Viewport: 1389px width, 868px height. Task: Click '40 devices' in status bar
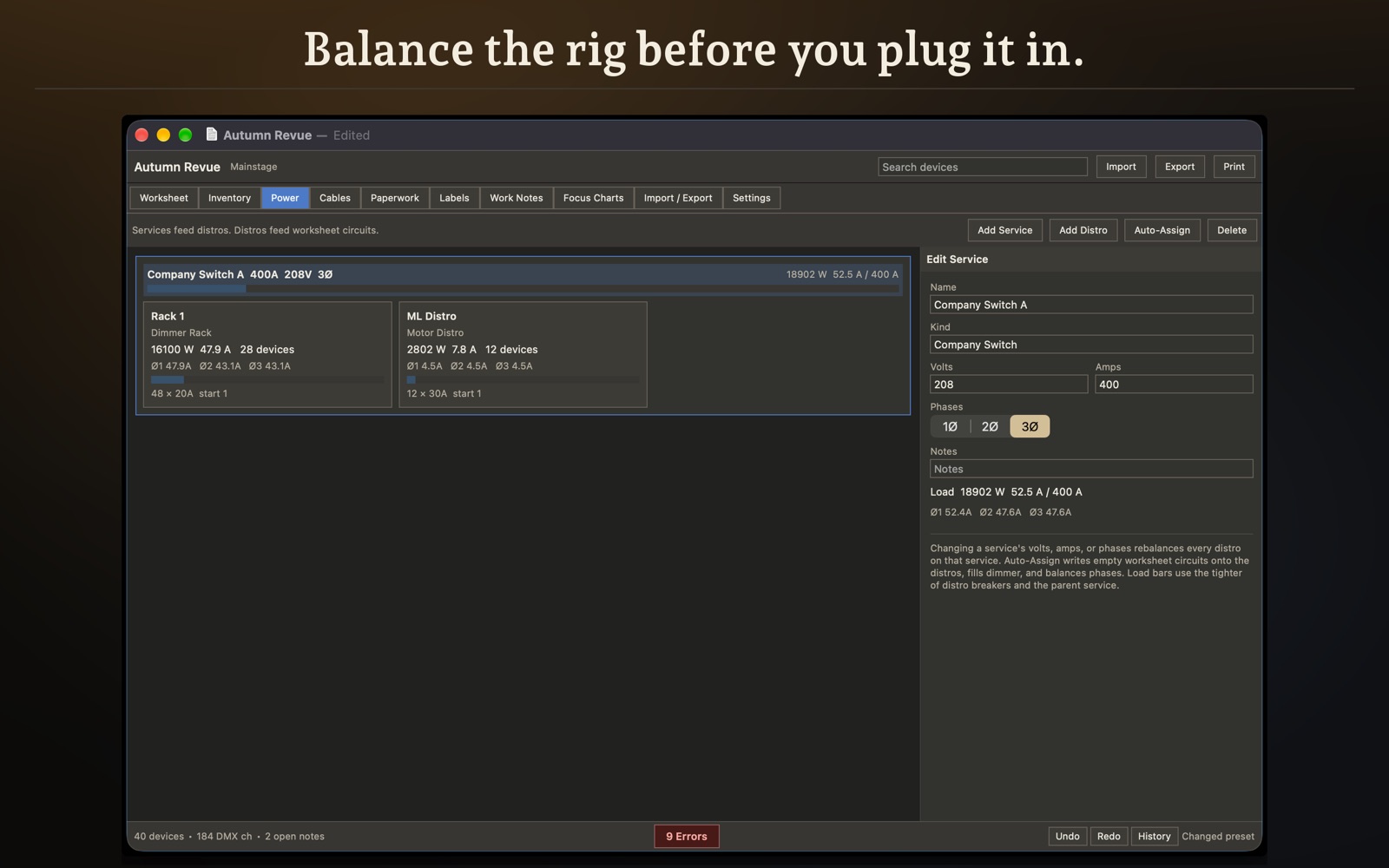(159, 837)
